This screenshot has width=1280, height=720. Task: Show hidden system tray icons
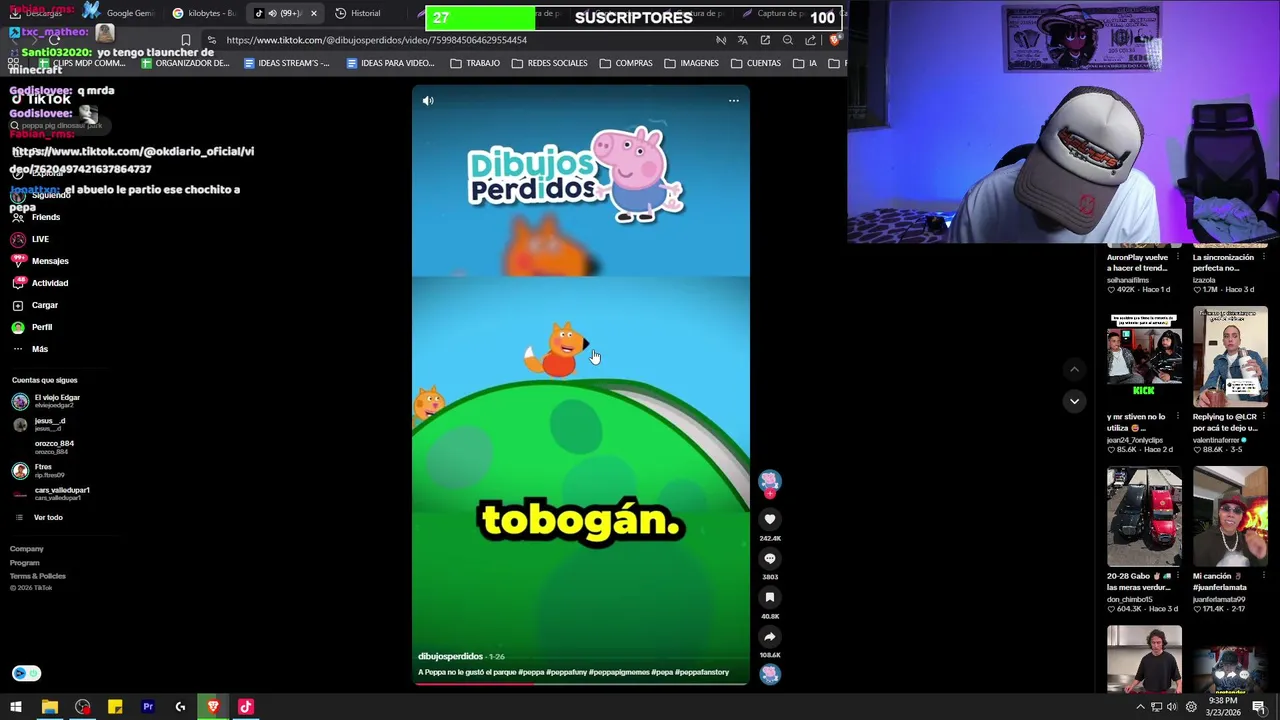point(1140,707)
